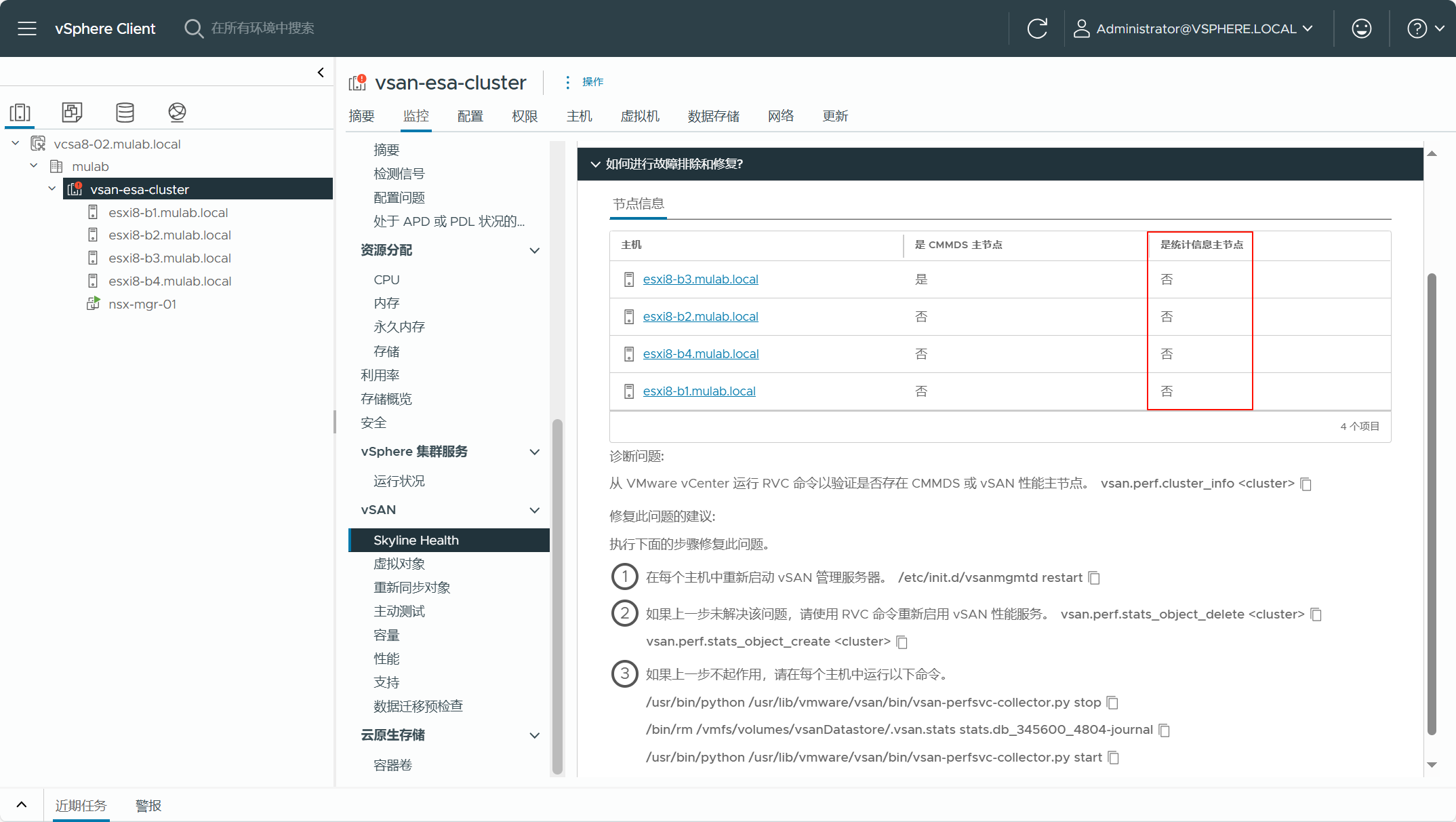Open the hamburger navigation menu
Viewport: 1456px width, 822px height.
(x=27, y=28)
